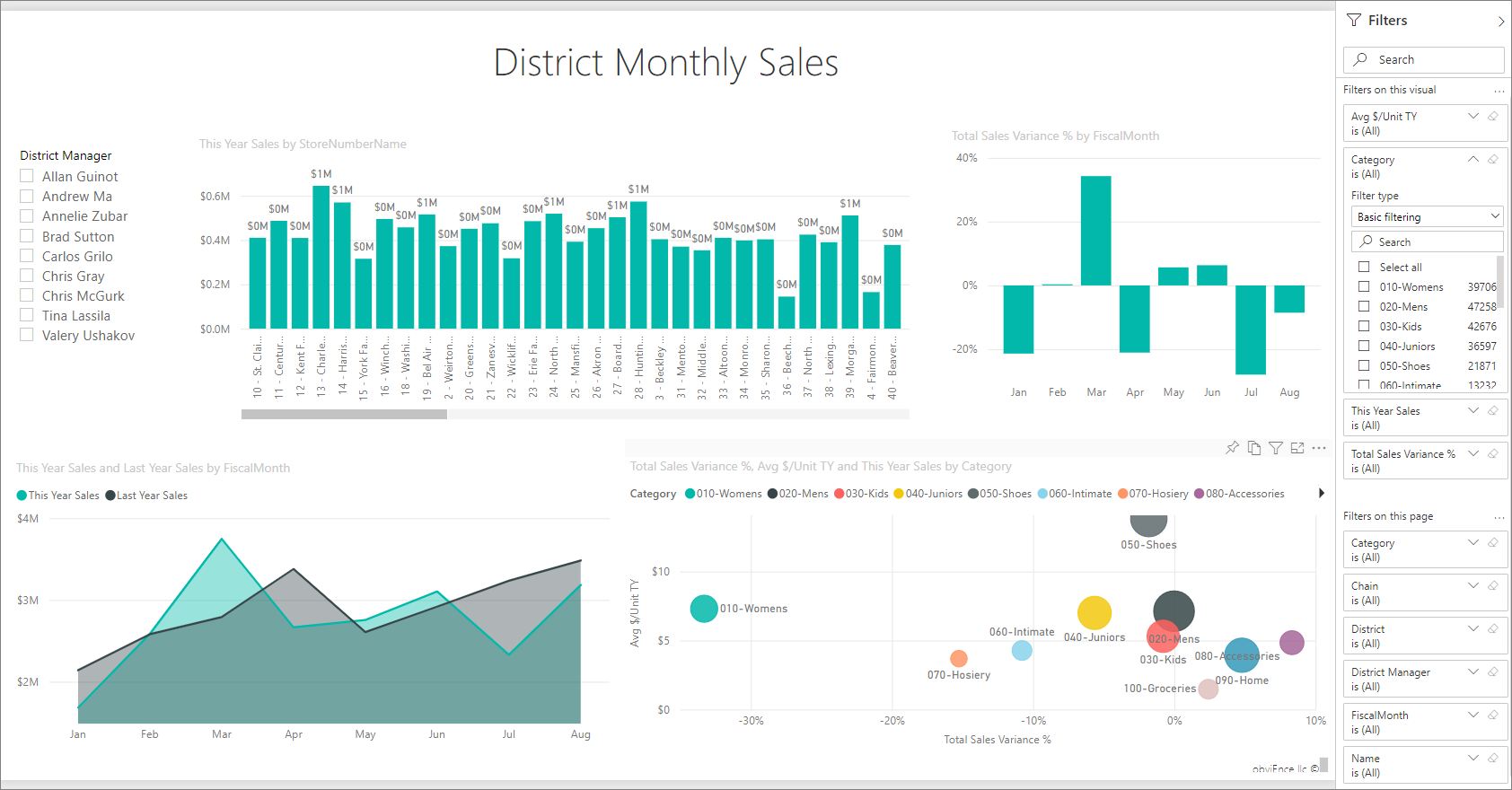Image resolution: width=1512 pixels, height=790 pixels.
Task: Select Valery Ushakov in District Manager slicer
Action: [27, 335]
